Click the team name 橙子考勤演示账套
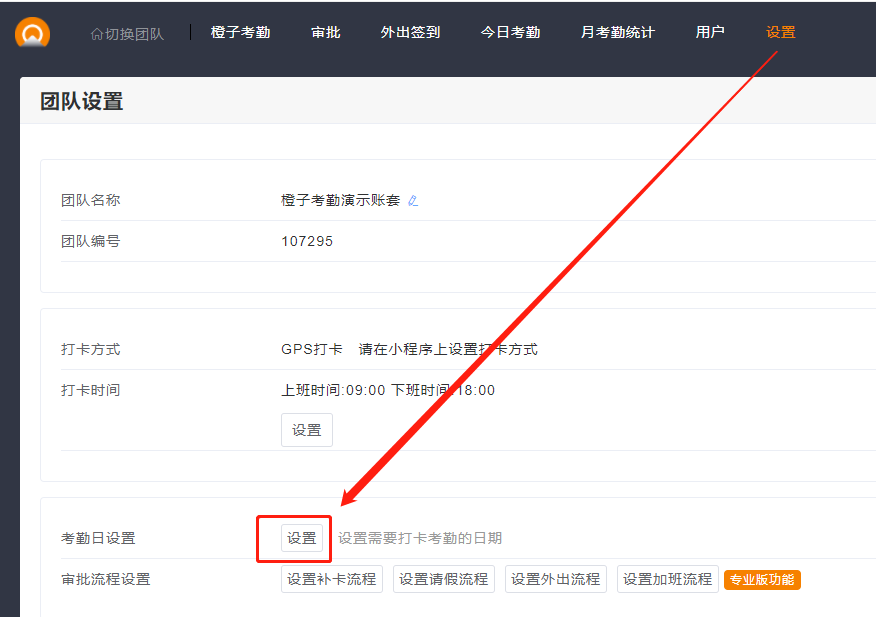876x617 pixels. [x=340, y=200]
